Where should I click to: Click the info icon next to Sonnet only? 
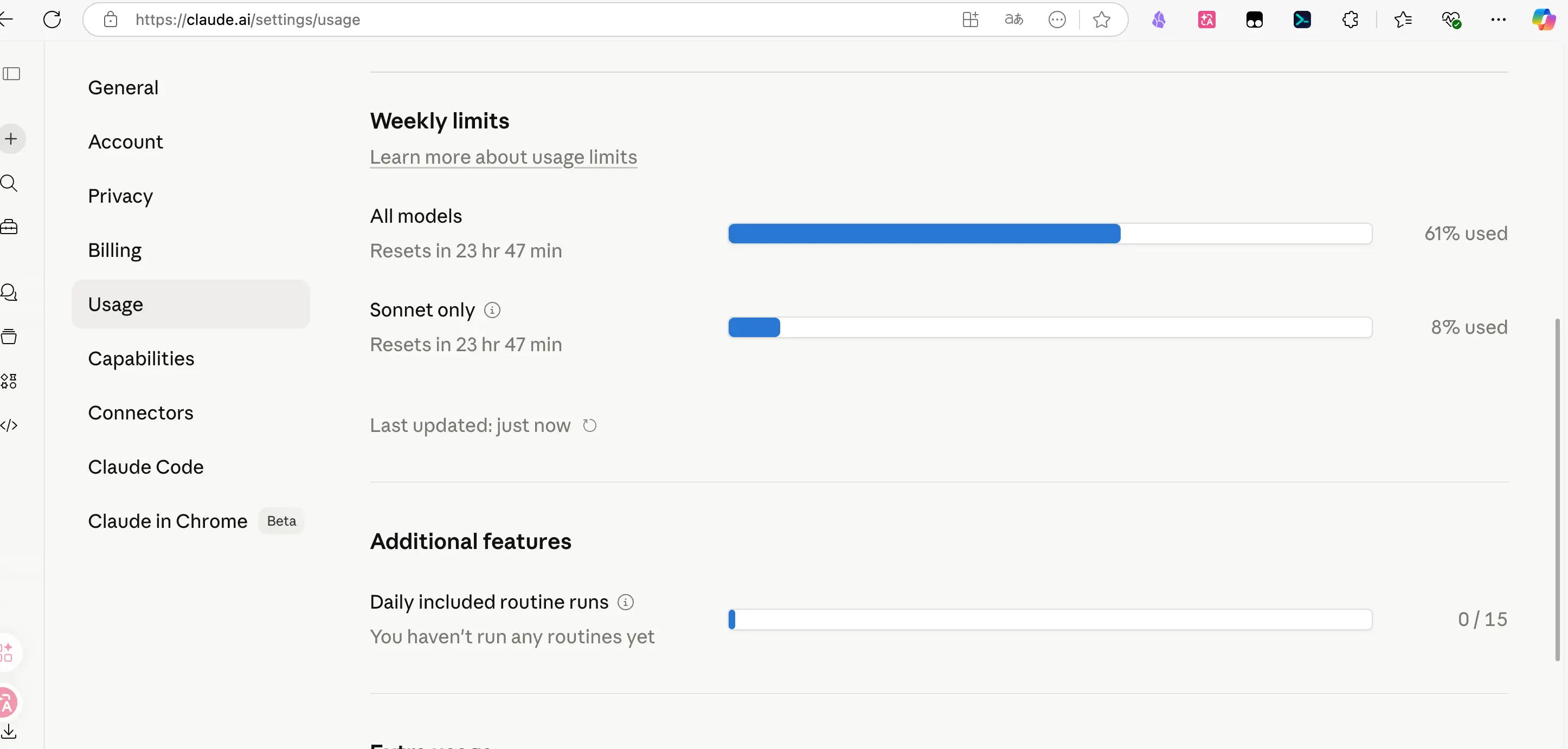(x=492, y=311)
